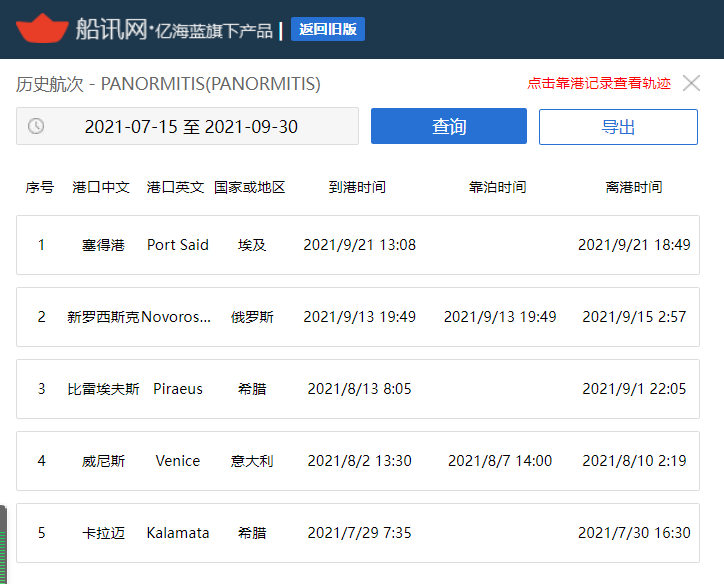The width and height of the screenshot is (724, 584).
Task: Click the 塞得港 port name
Action: (103, 245)
